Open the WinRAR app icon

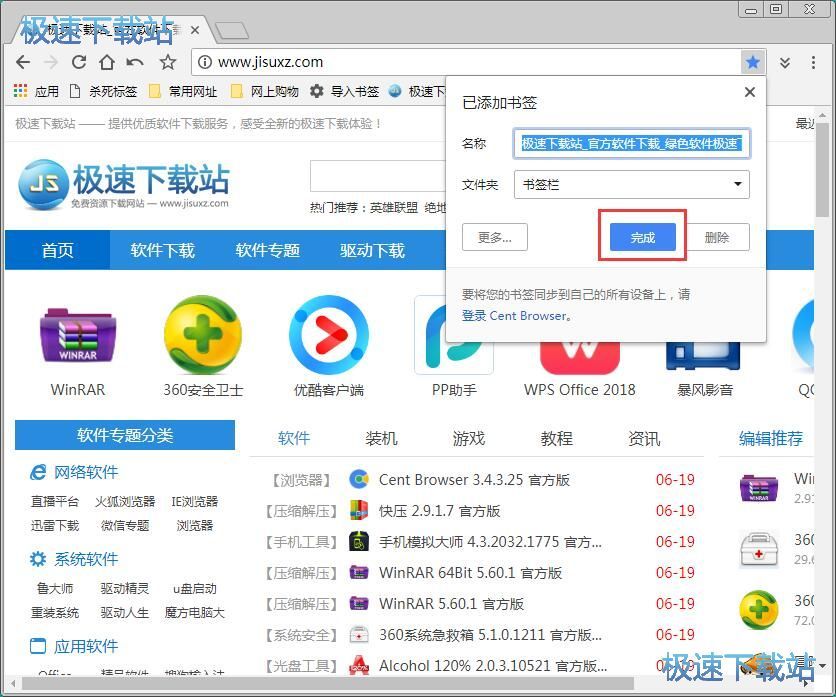point(78,335)
